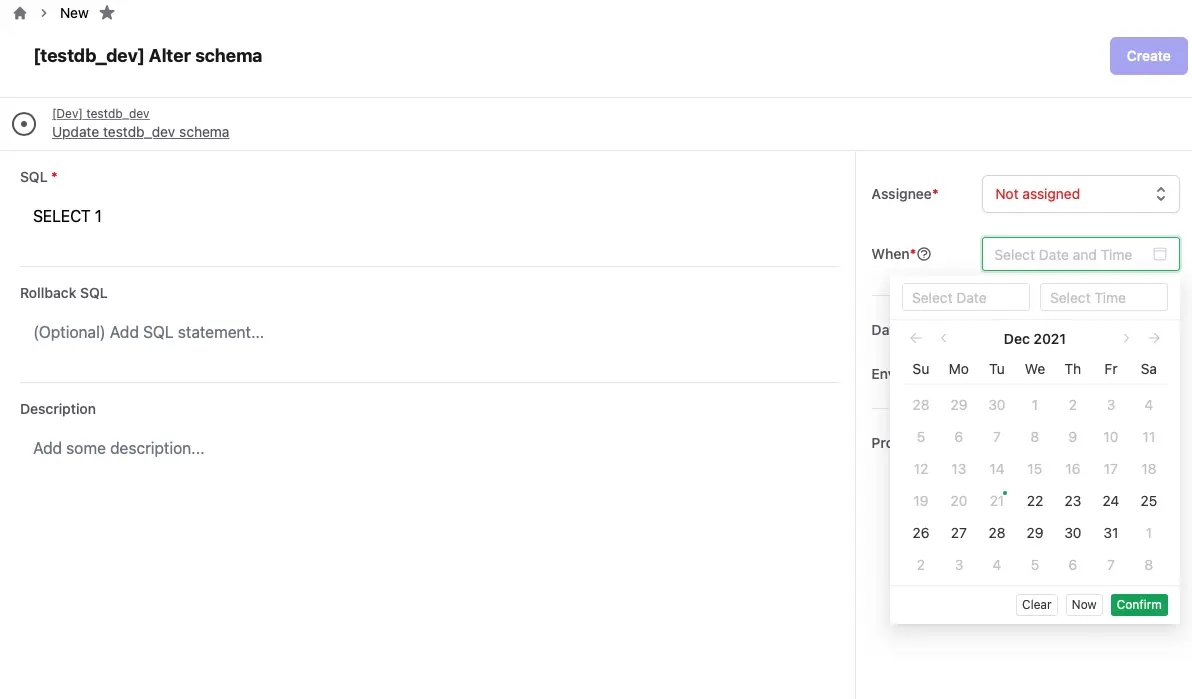Click the help icon next to When
The image size is (1192, 699).
pyautogui.click(x=924, y=254)
